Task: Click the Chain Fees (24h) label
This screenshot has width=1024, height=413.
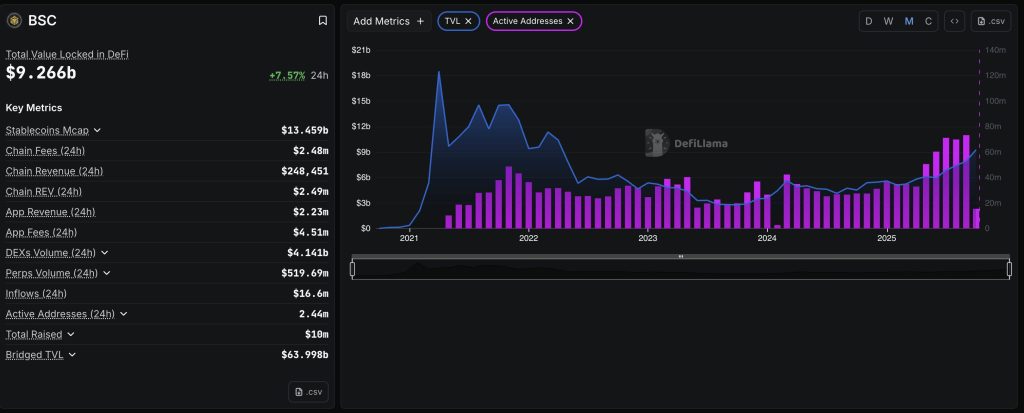Action: (45, 151)
